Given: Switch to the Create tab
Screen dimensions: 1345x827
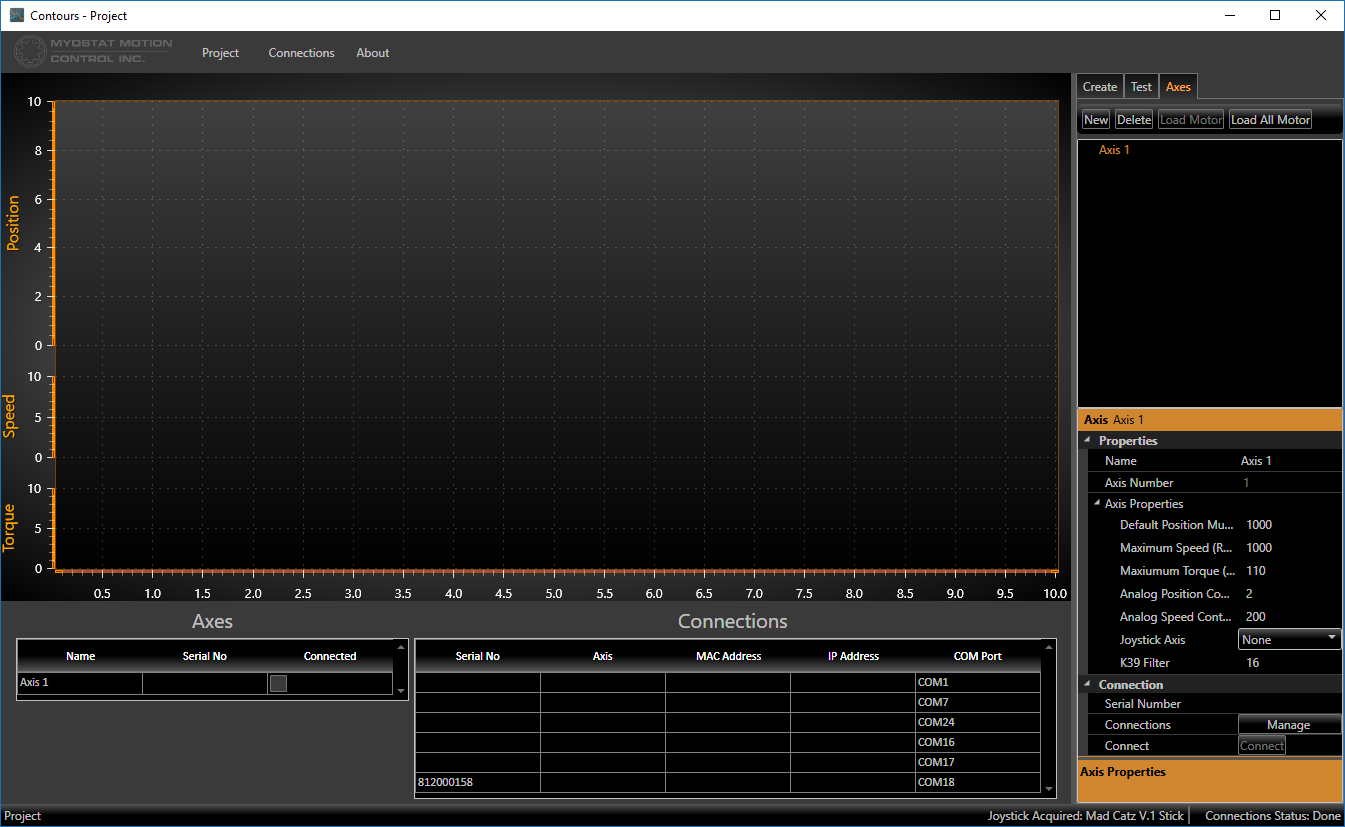Looking at the screenshot, I should [1099, 87].
